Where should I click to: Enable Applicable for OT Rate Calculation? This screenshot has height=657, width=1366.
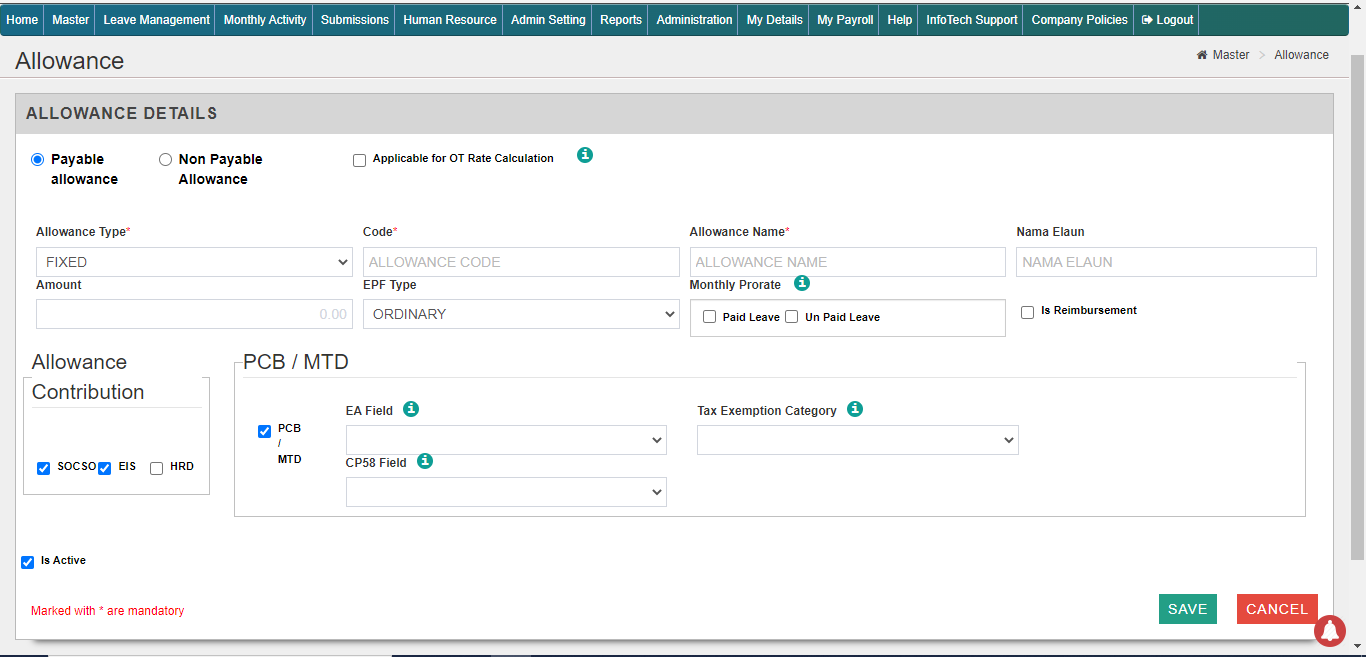click(359, 160)
